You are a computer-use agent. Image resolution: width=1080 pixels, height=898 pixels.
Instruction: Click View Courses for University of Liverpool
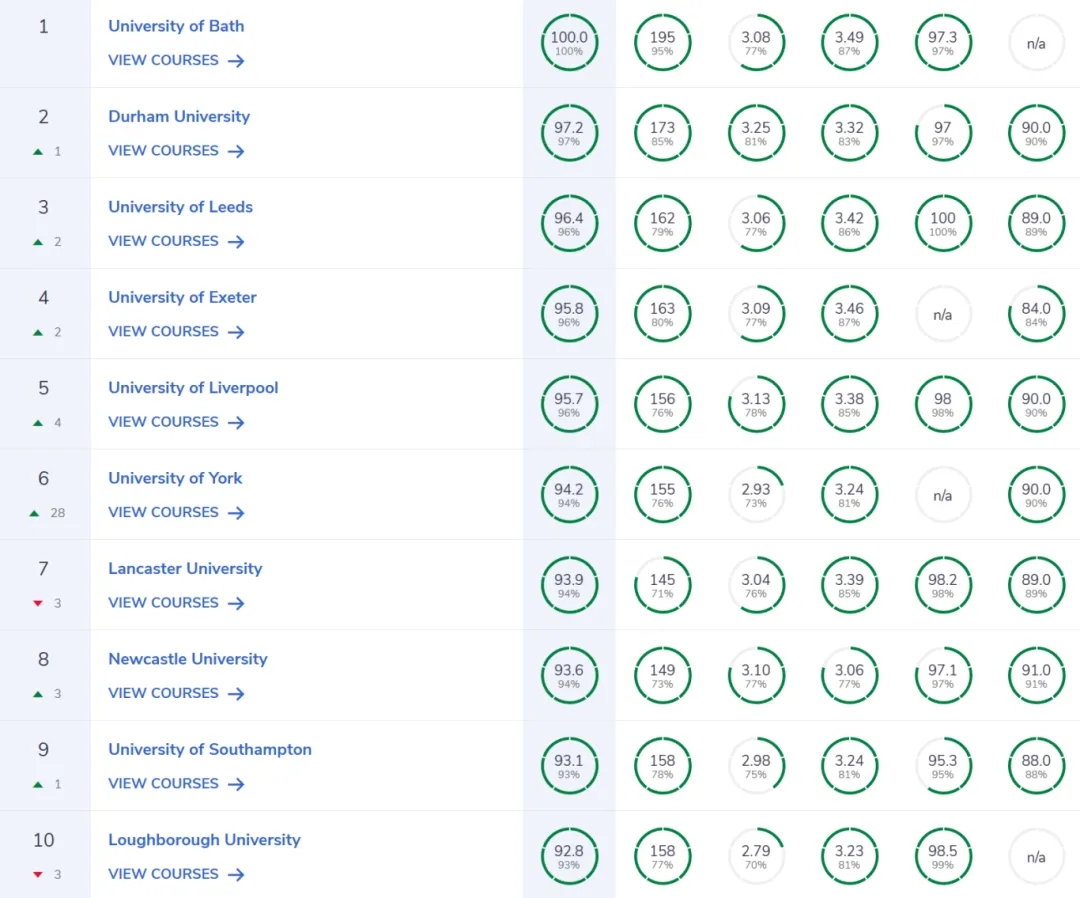point(163,421)
